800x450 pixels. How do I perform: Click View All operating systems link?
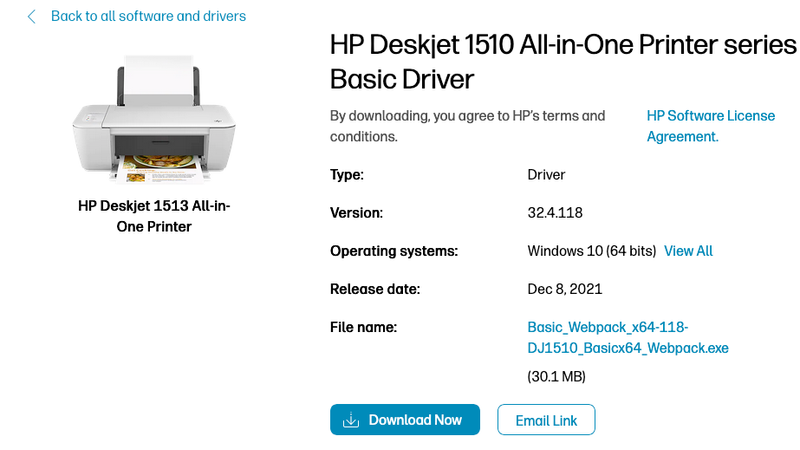click(688, 251)
